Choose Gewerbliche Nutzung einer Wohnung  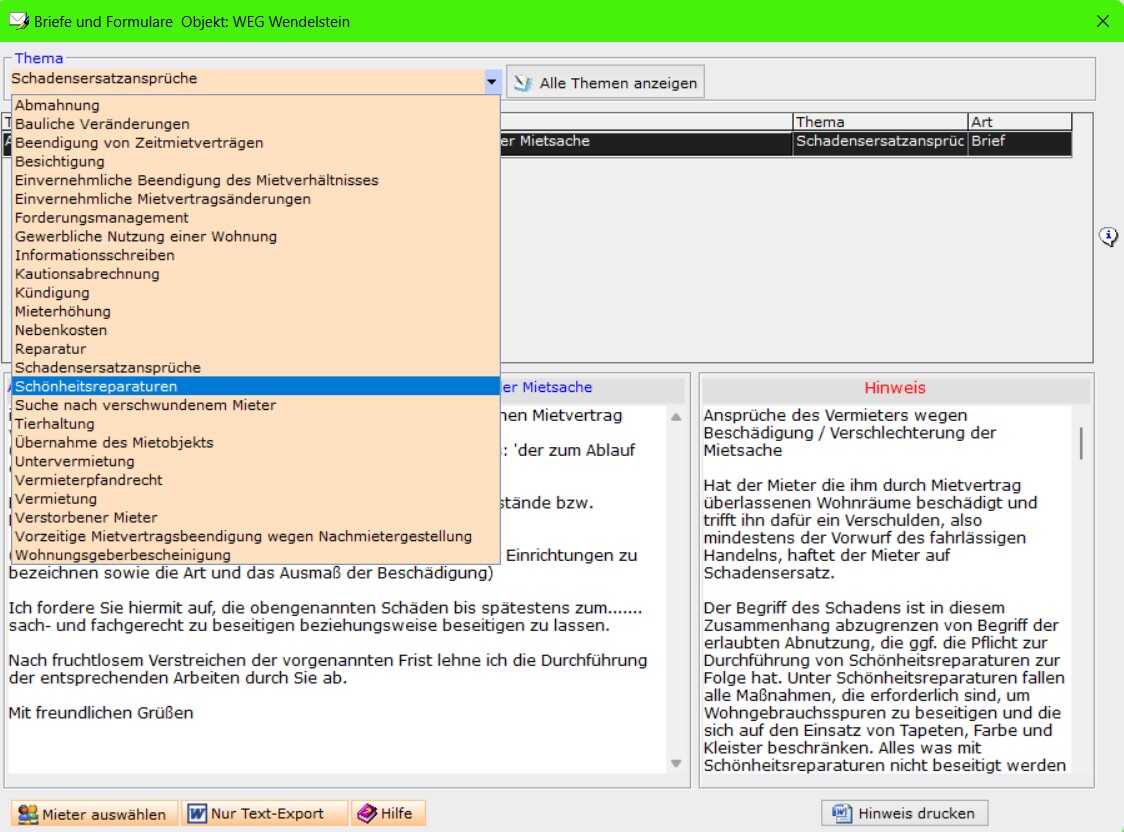256,236
